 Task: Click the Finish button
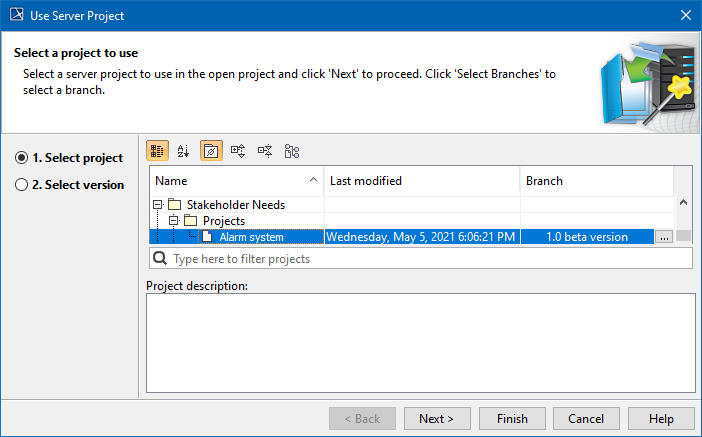point(512,418)
